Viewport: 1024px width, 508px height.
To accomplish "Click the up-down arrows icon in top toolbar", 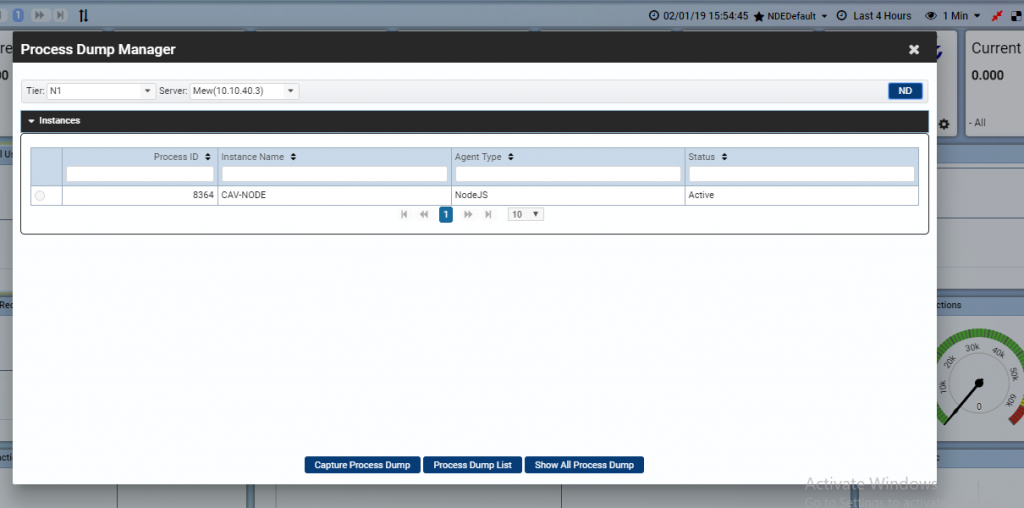I will pos(83,15).
